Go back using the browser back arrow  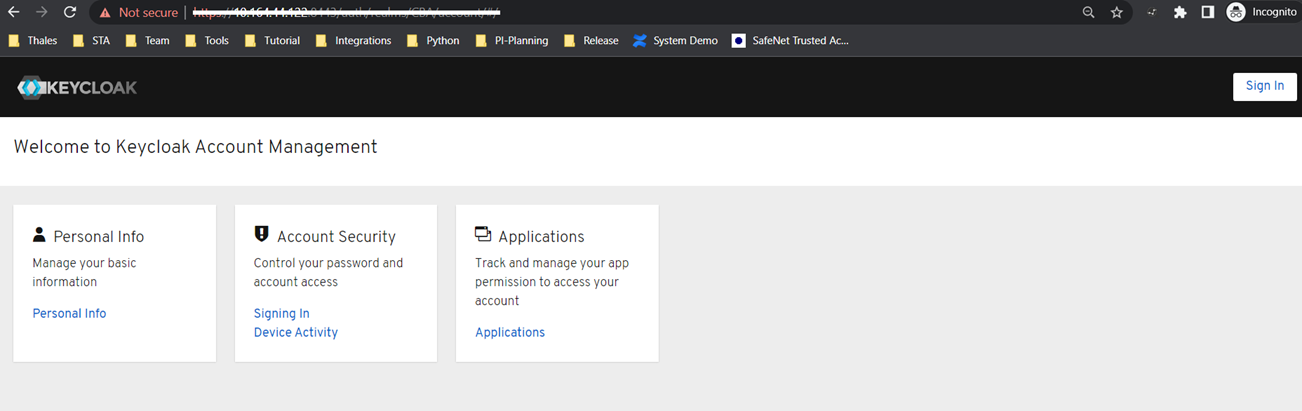14,13
